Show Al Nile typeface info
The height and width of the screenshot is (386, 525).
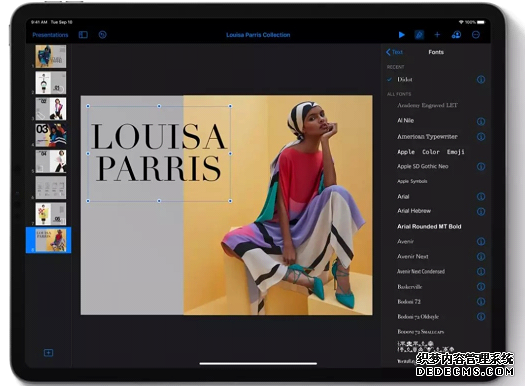[481, 121]
